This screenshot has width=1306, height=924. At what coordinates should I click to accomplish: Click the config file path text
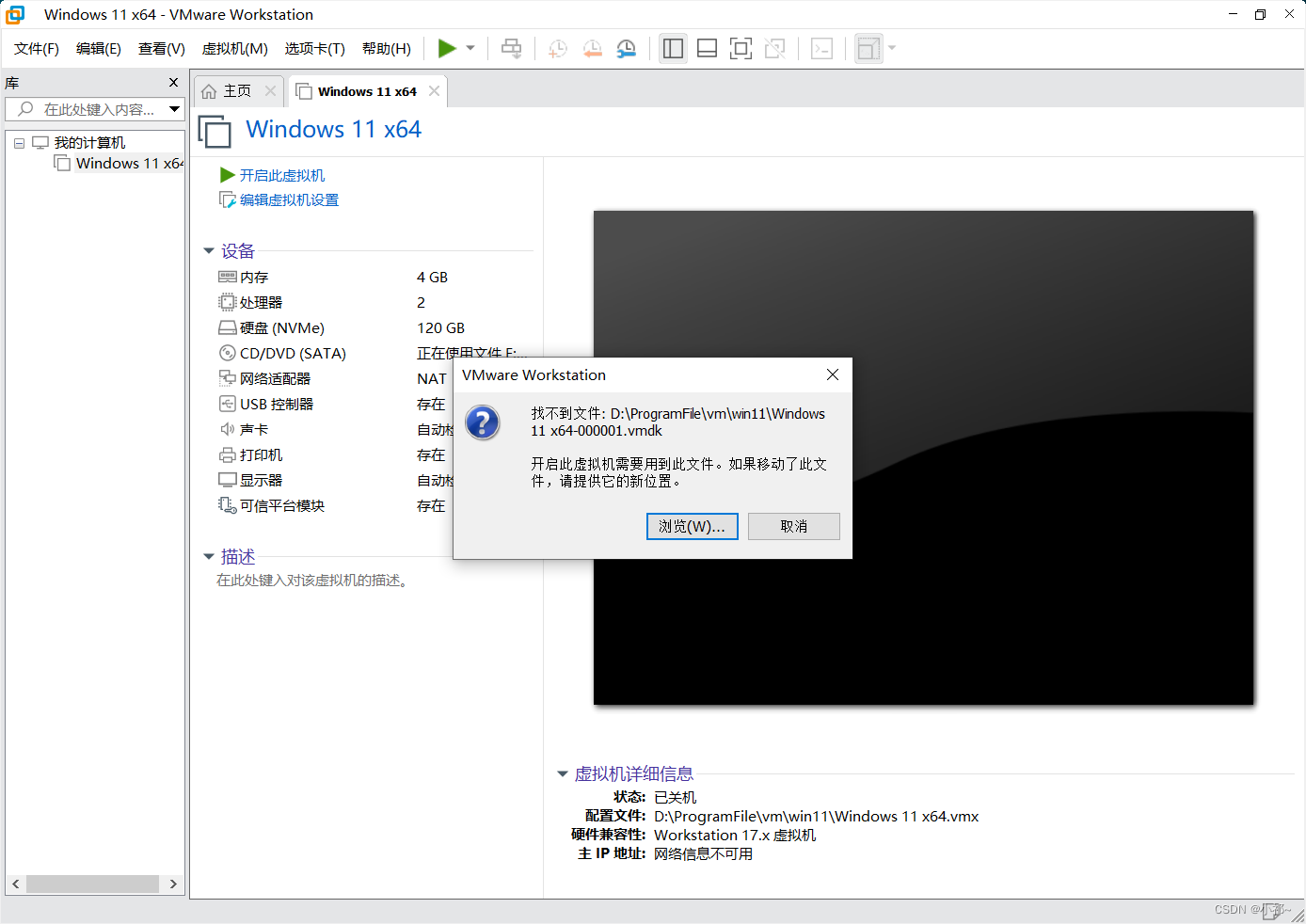(817, 817)
